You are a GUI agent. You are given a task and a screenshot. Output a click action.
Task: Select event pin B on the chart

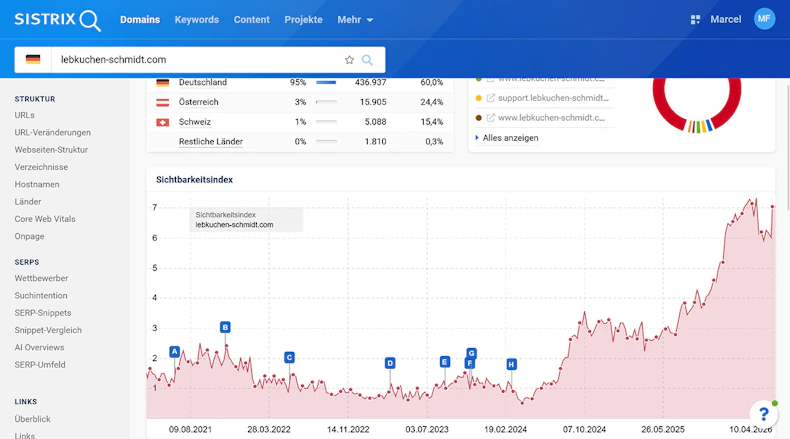(225, 327)
